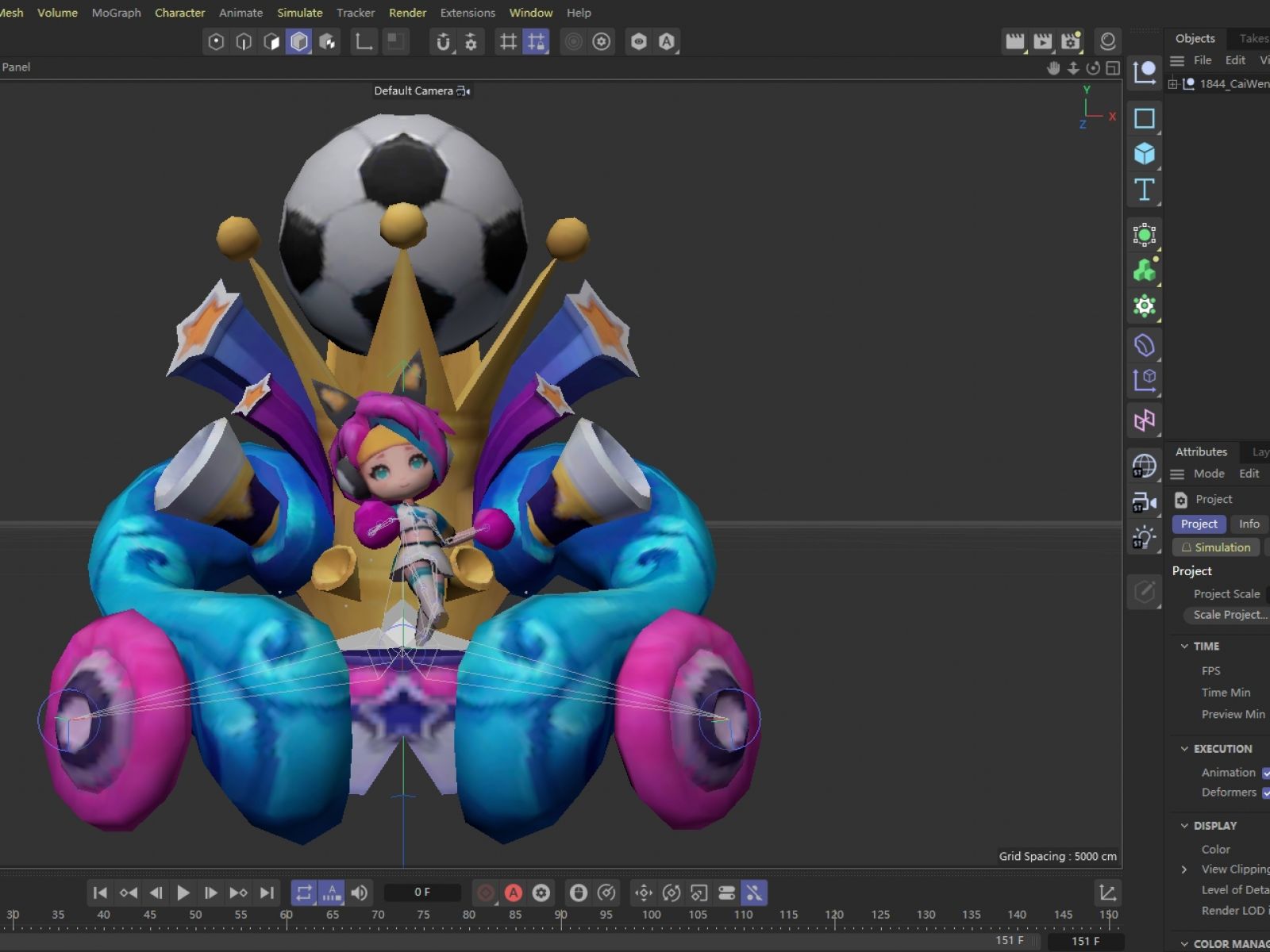
Task: Click the highlighted 151 F end field
Action: click(1085, 942)
